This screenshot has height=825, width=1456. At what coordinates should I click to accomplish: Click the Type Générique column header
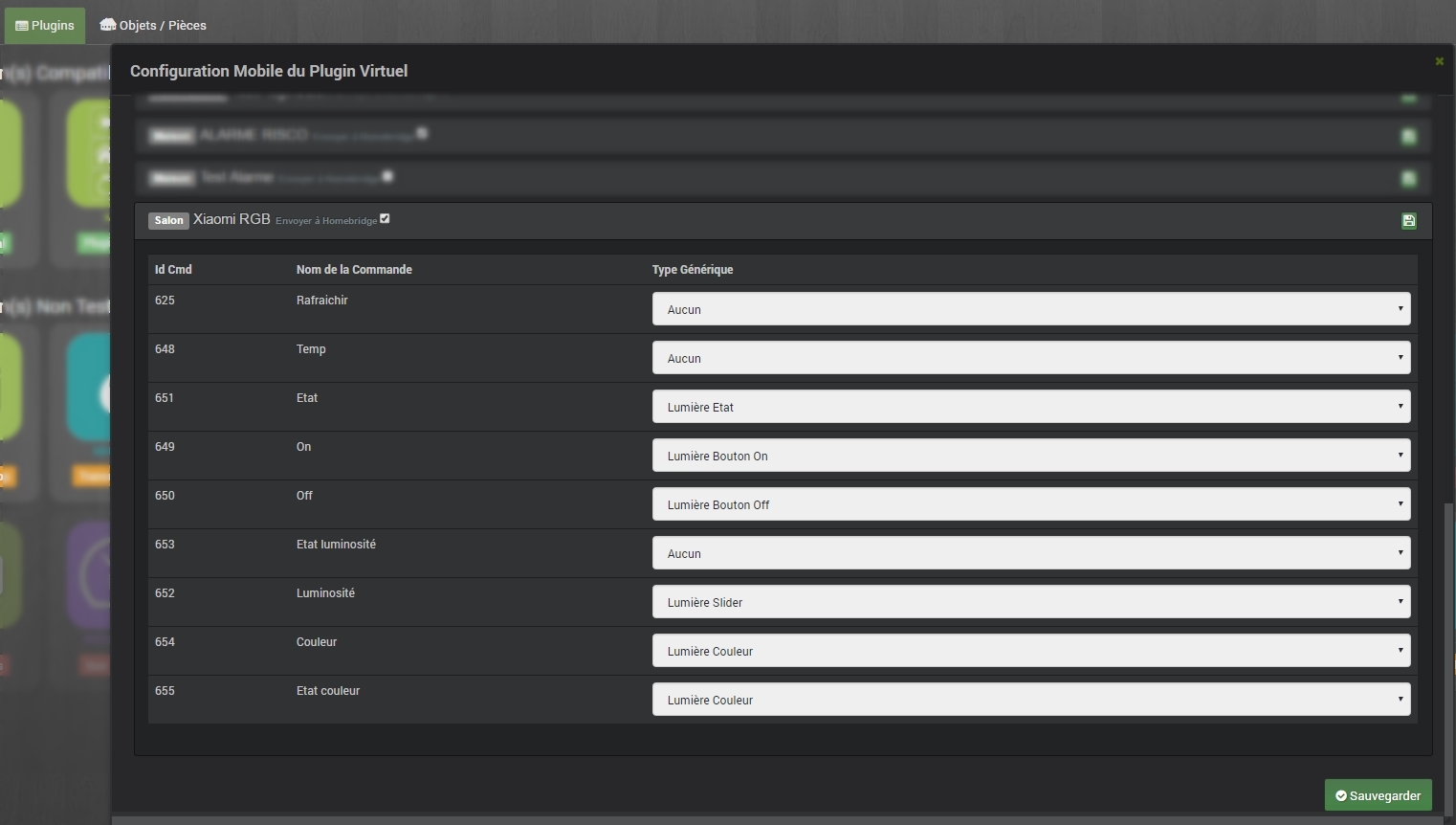pos(693,270)
